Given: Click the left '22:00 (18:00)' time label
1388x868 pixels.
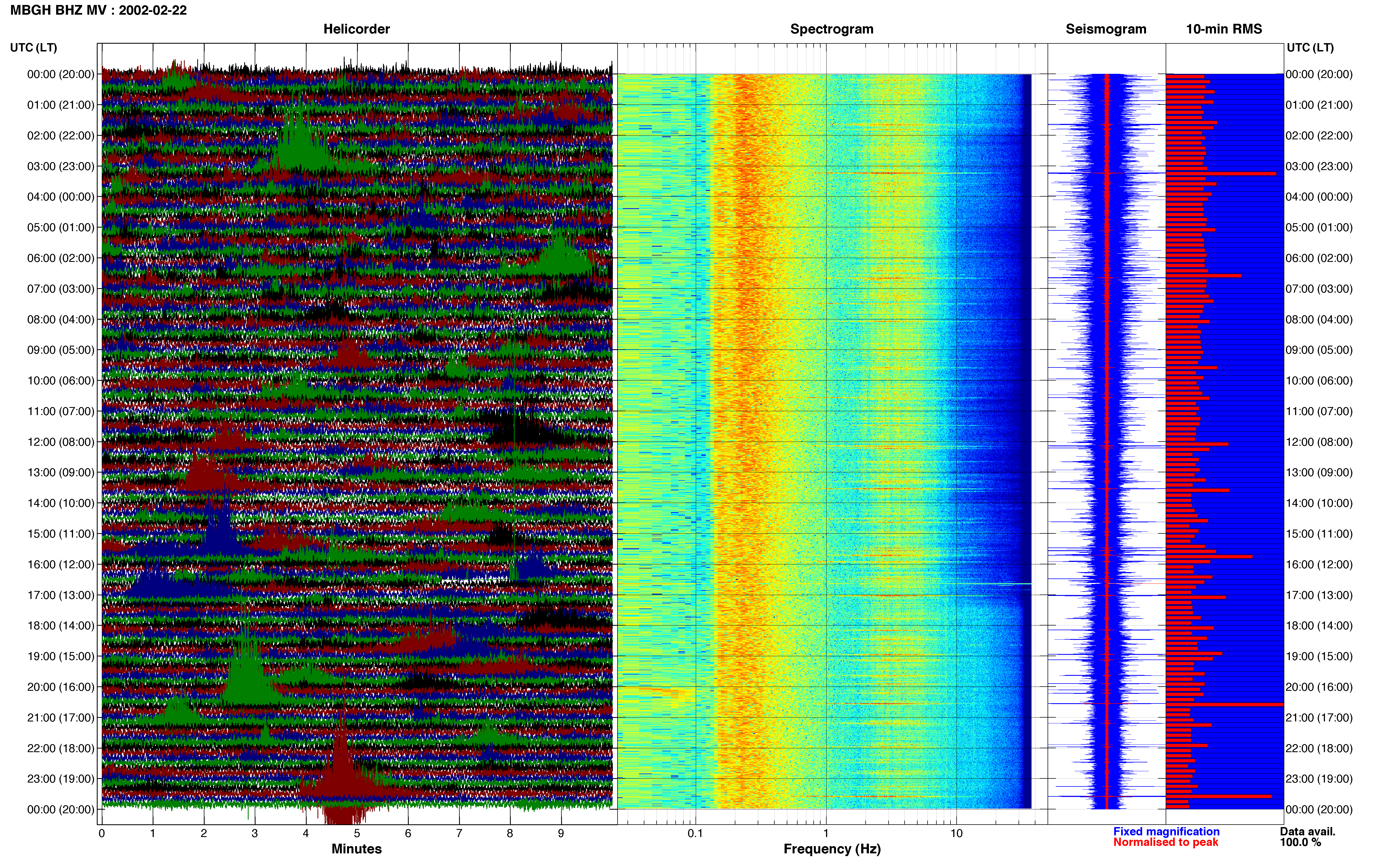Looking at the screenshot, I should (61, 749).
